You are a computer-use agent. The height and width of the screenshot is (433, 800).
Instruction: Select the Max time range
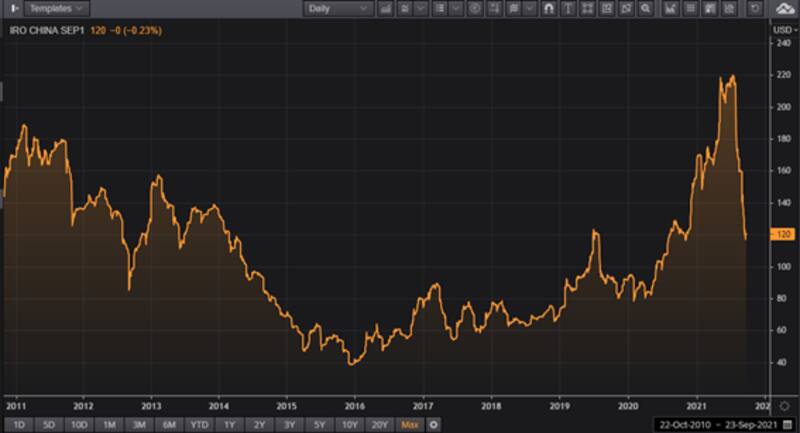click(410, 425)
